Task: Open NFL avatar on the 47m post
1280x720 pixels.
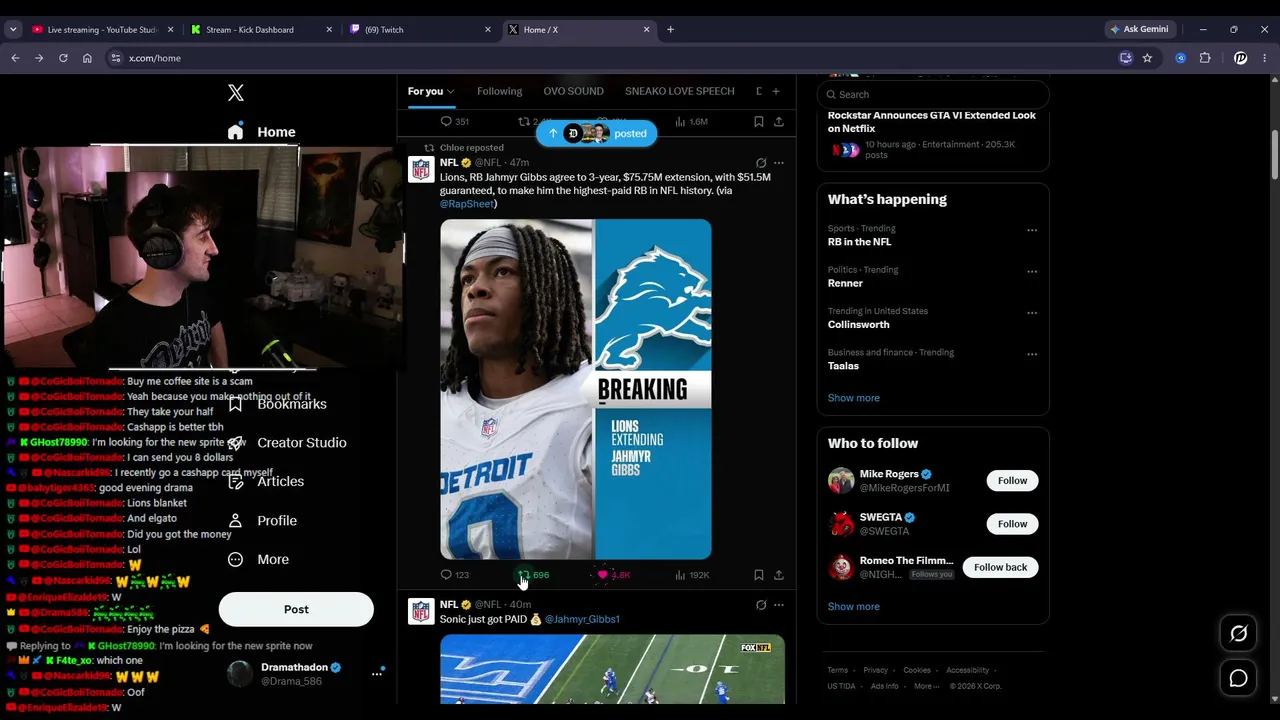Action: [421, 169]
